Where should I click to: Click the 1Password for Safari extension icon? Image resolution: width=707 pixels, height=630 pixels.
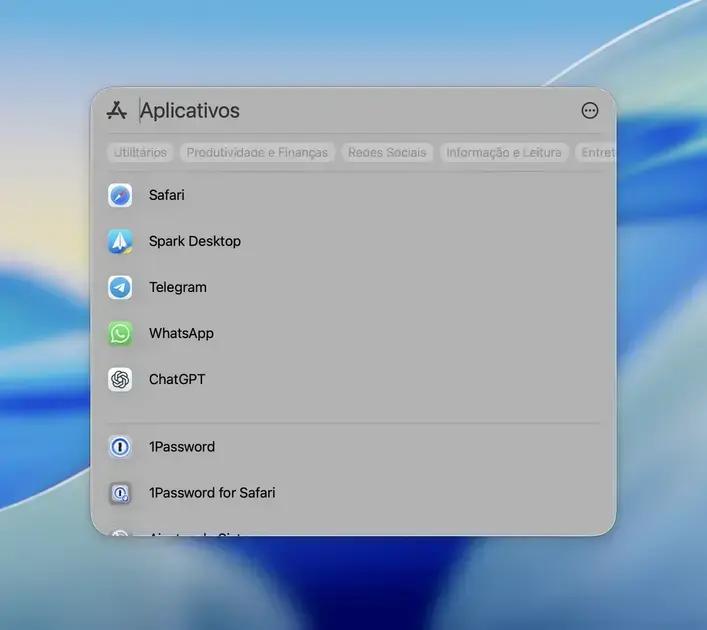(x=120, y=493)
